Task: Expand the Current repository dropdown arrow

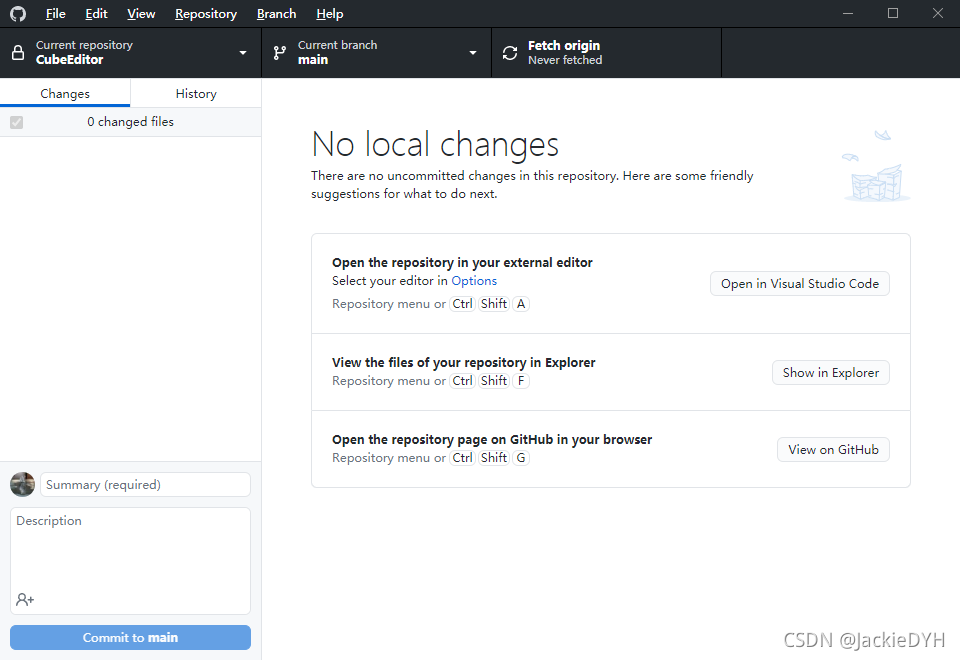Action: tap(243, 53)
